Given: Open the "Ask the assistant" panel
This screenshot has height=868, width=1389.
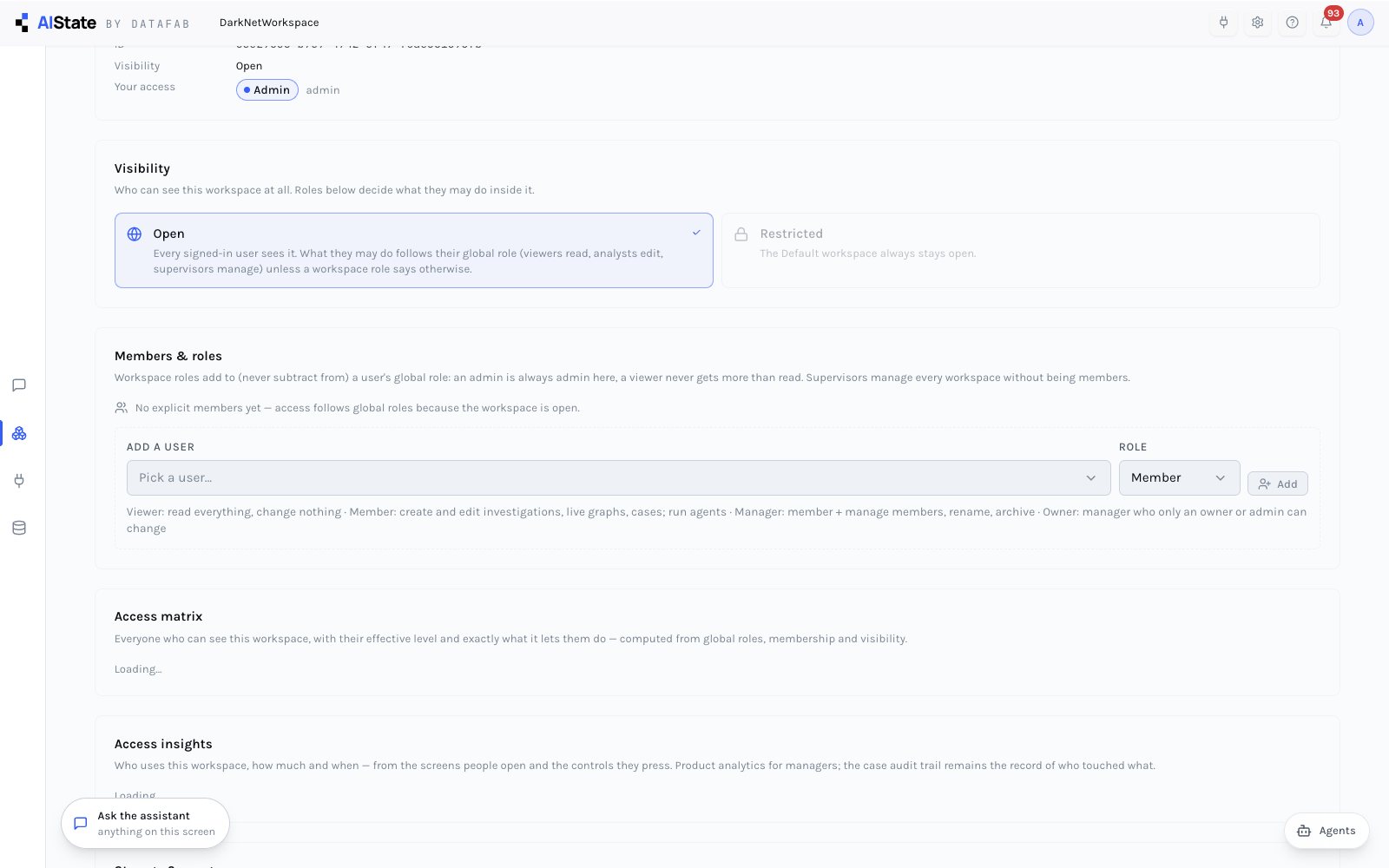Looking at the screenshot, I should click(x=145, y=823).
